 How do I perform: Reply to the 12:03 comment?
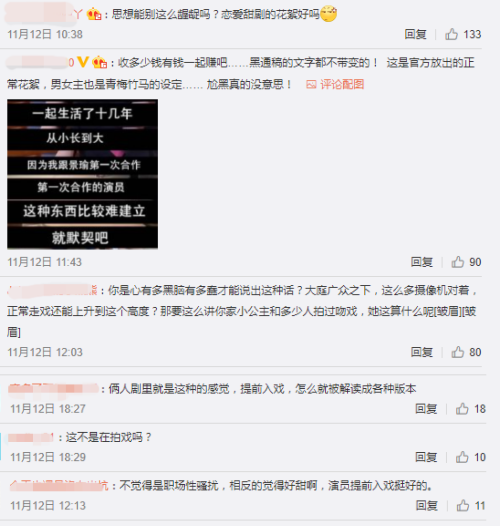422,352
